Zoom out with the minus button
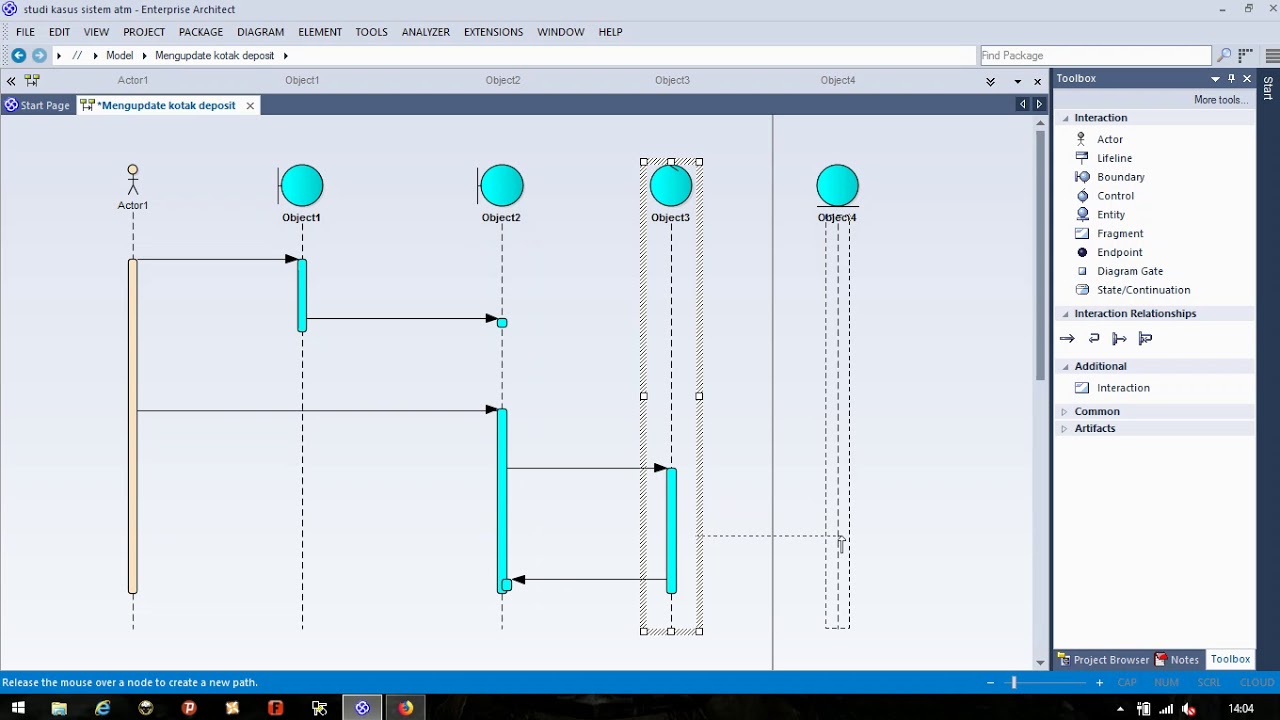 point(990,683)
